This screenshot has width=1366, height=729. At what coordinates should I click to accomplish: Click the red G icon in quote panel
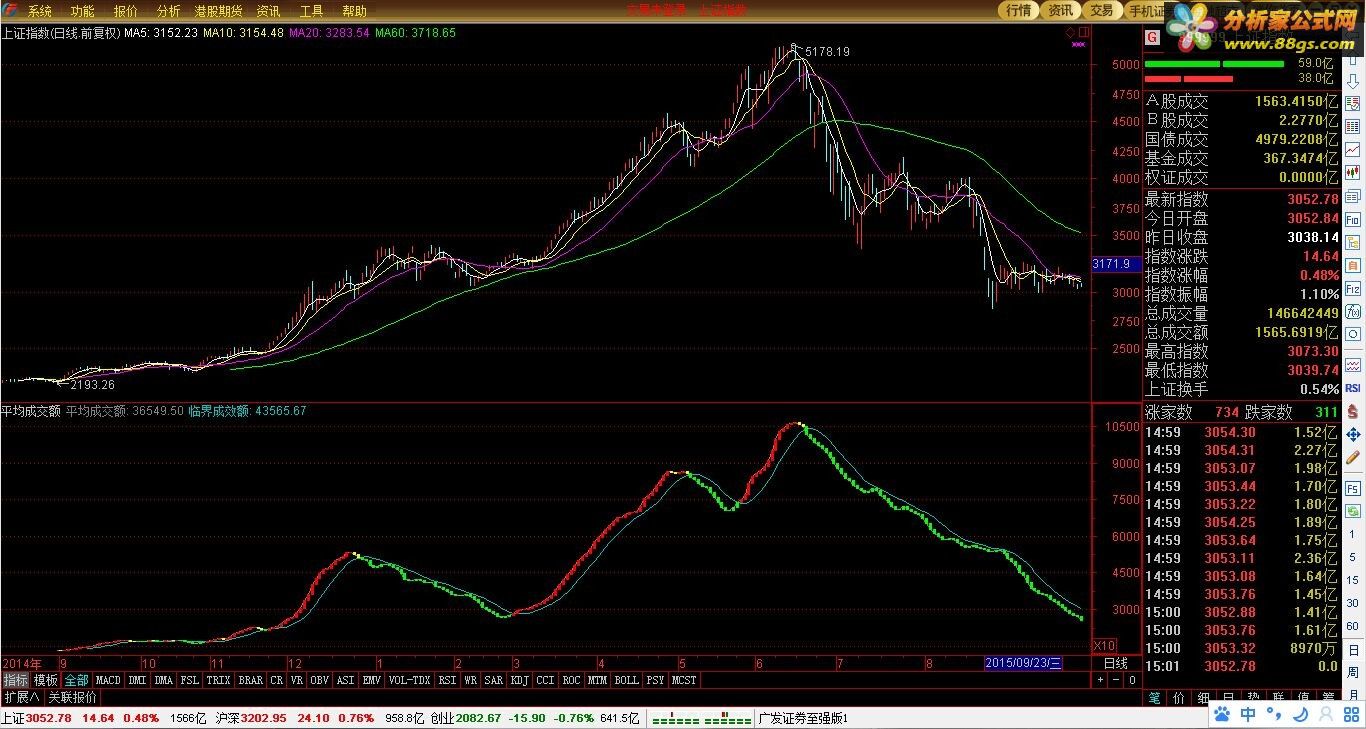1152,37
